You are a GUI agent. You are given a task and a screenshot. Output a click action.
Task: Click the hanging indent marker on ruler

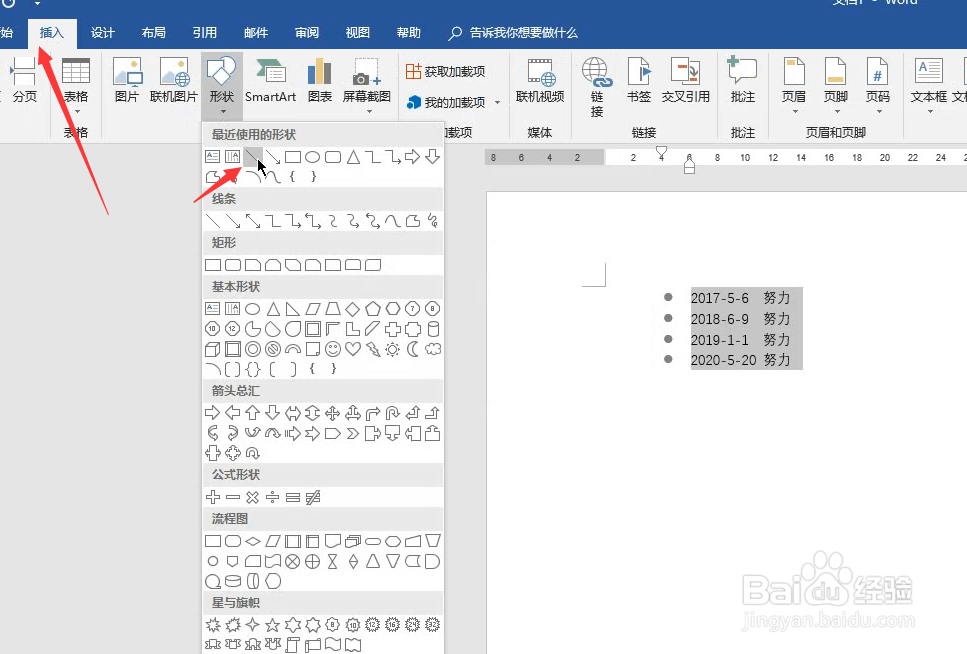click(689, 163)
